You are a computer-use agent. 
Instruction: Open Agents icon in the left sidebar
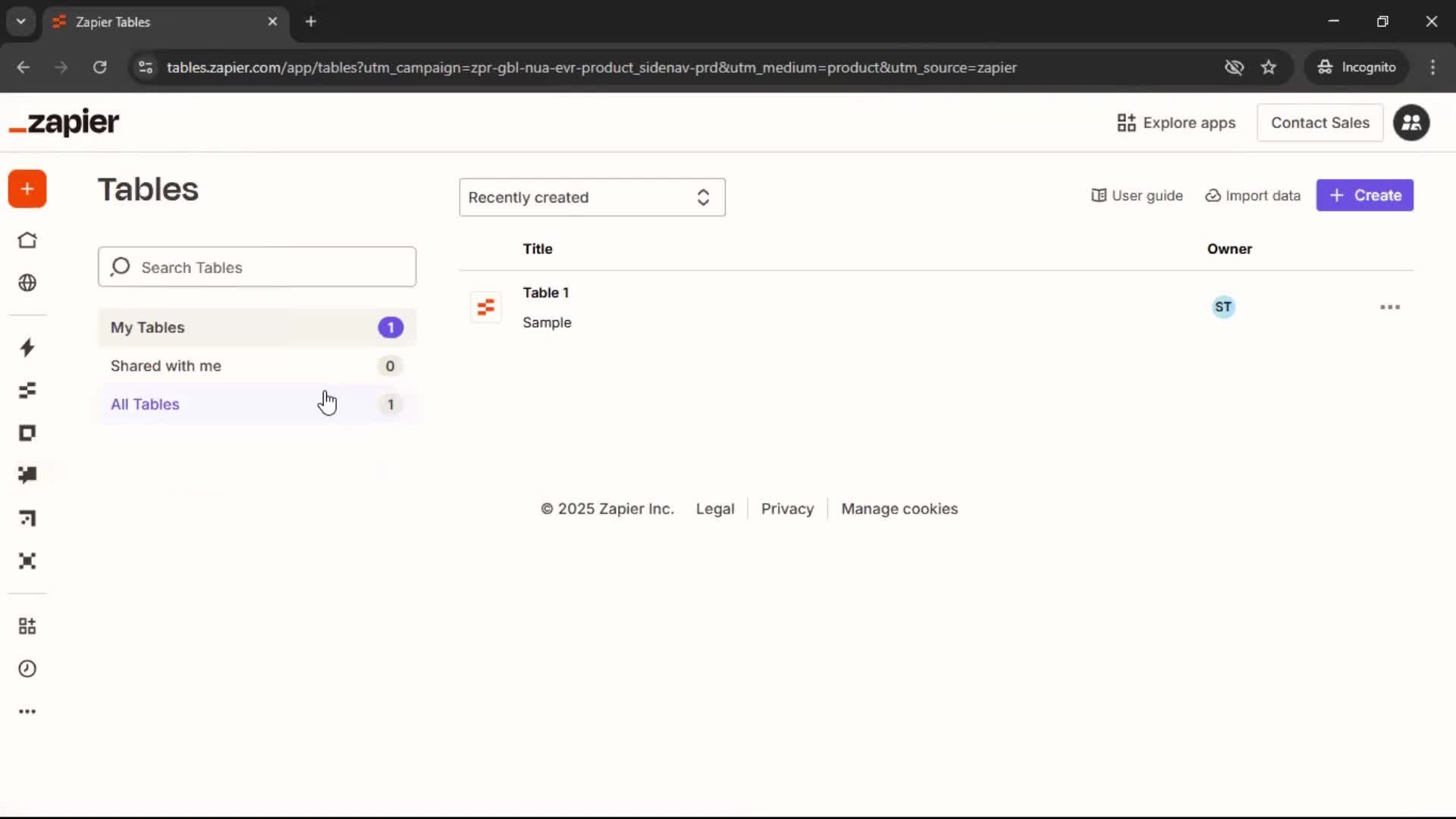[x=27, y=561]
